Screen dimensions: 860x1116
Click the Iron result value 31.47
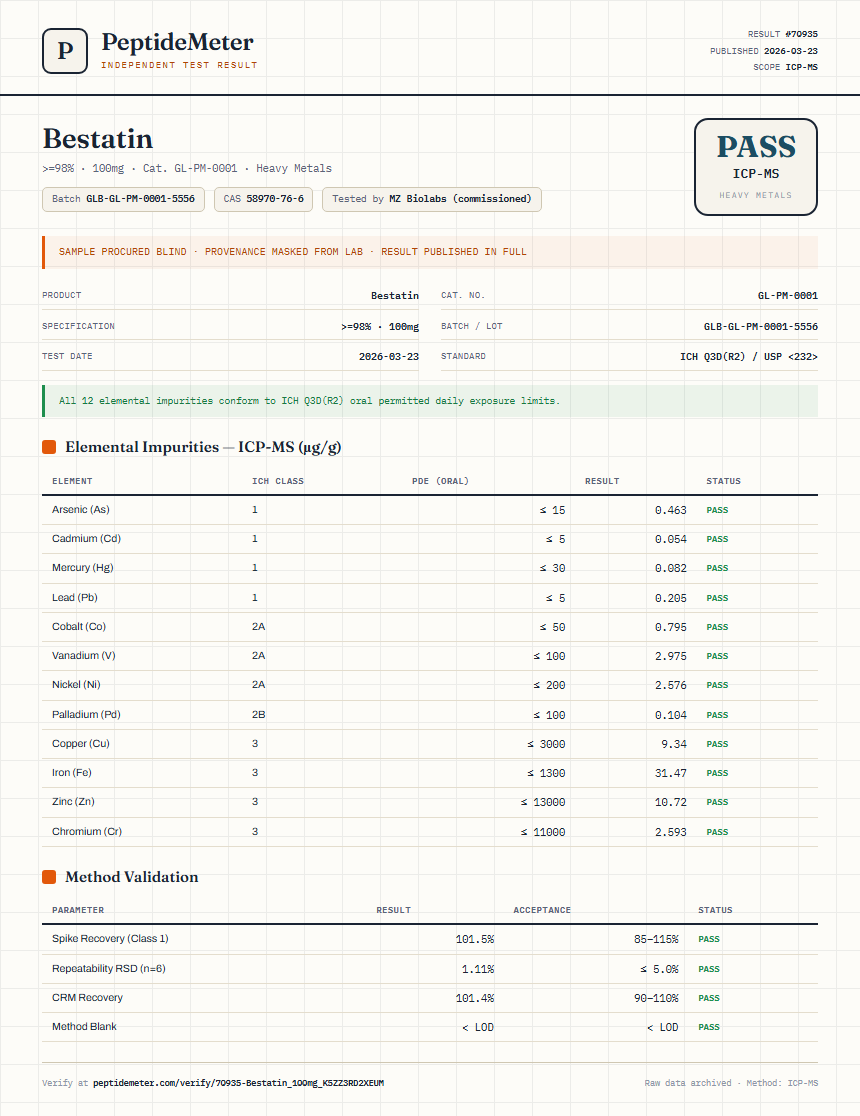tap(671, 774)
